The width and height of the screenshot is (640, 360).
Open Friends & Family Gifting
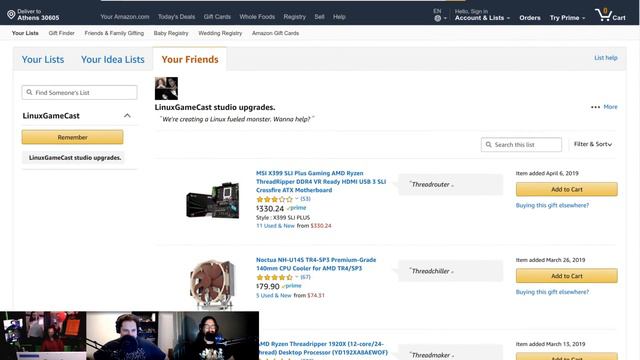click(114, 33)
